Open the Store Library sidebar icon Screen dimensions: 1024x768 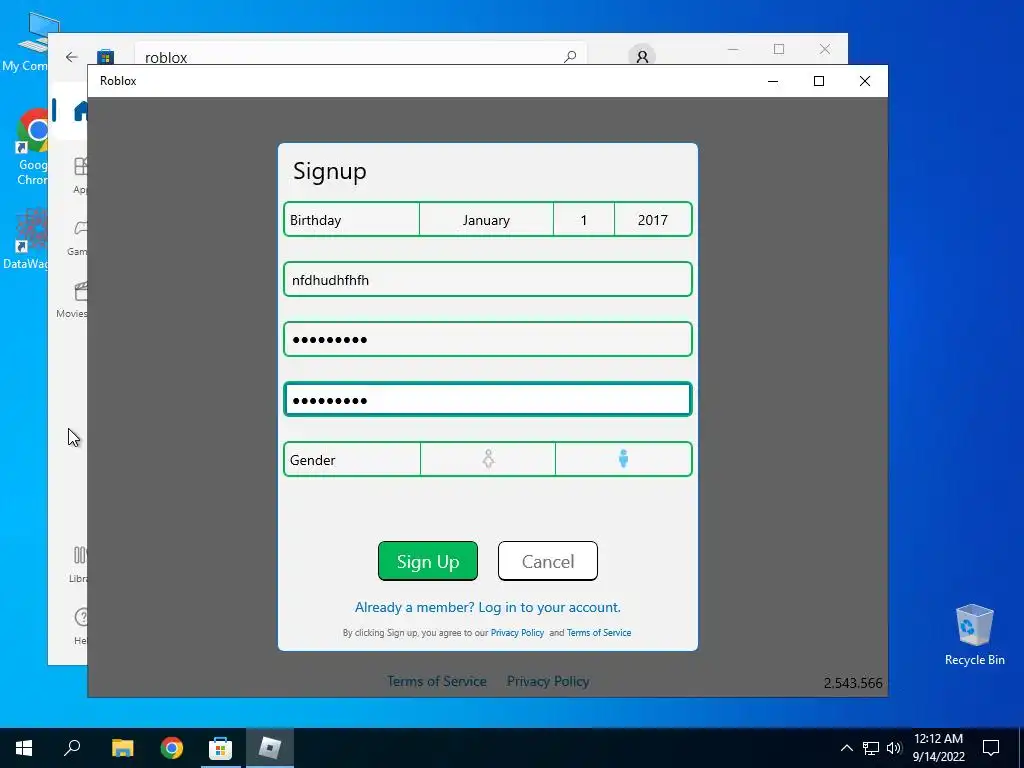coord(78,564)
